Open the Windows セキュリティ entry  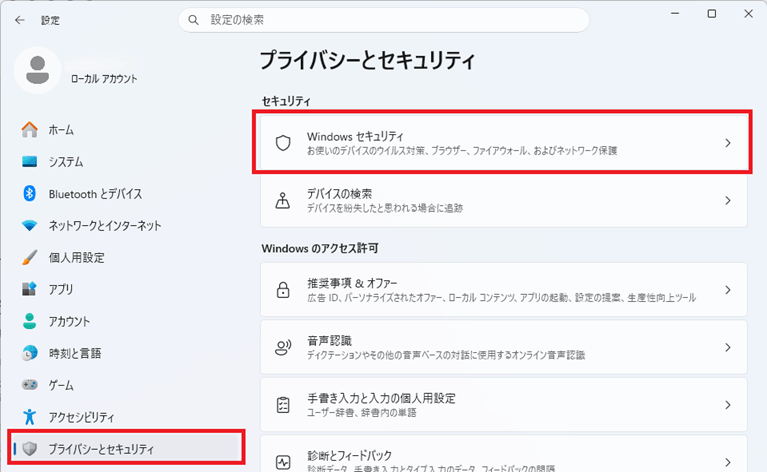[x=503, y=143]
